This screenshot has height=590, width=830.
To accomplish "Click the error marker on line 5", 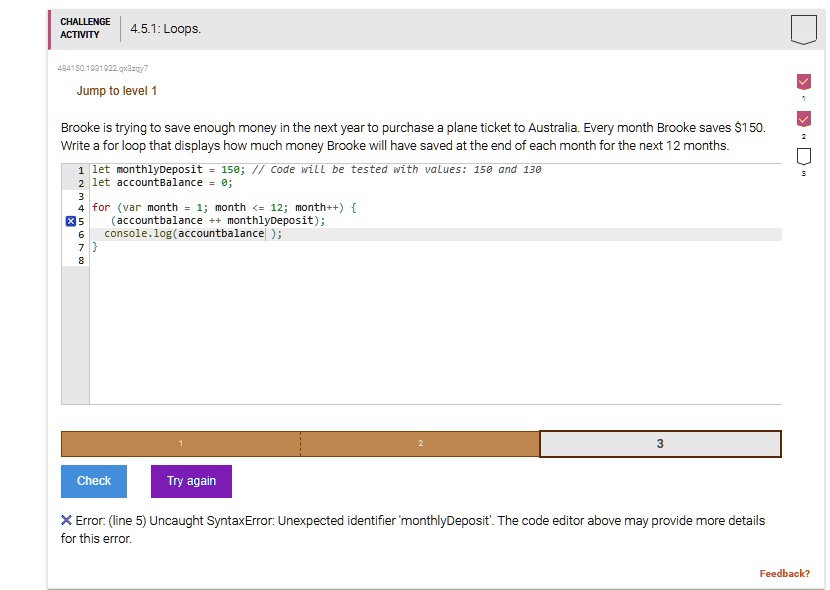I will [x=70, y=220].
